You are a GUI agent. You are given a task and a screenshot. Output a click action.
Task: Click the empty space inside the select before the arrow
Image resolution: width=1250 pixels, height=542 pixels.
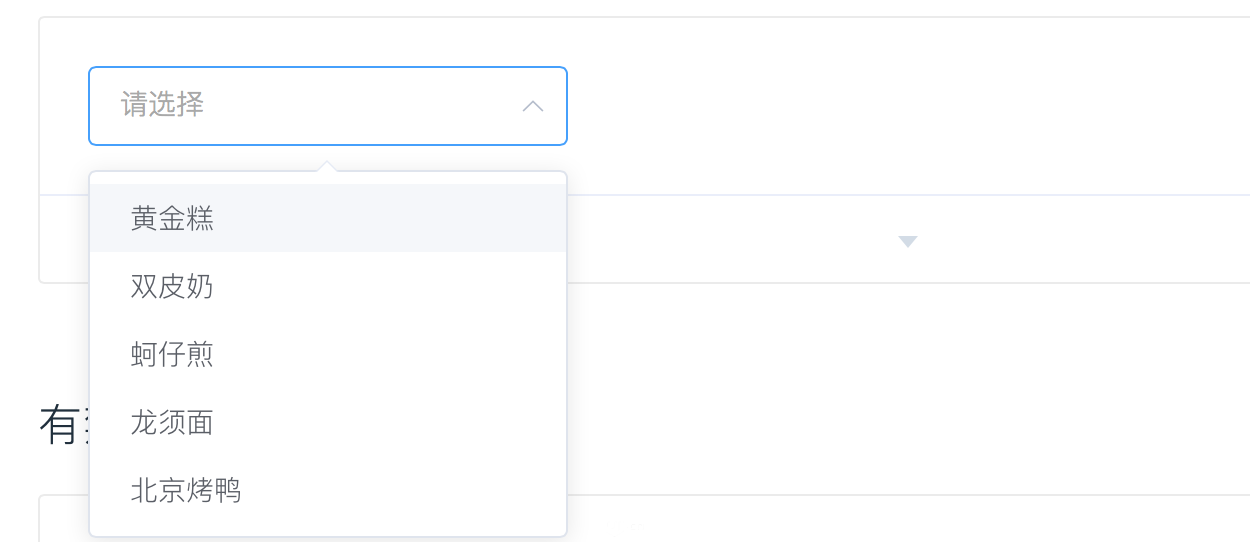tap(360, 106)
